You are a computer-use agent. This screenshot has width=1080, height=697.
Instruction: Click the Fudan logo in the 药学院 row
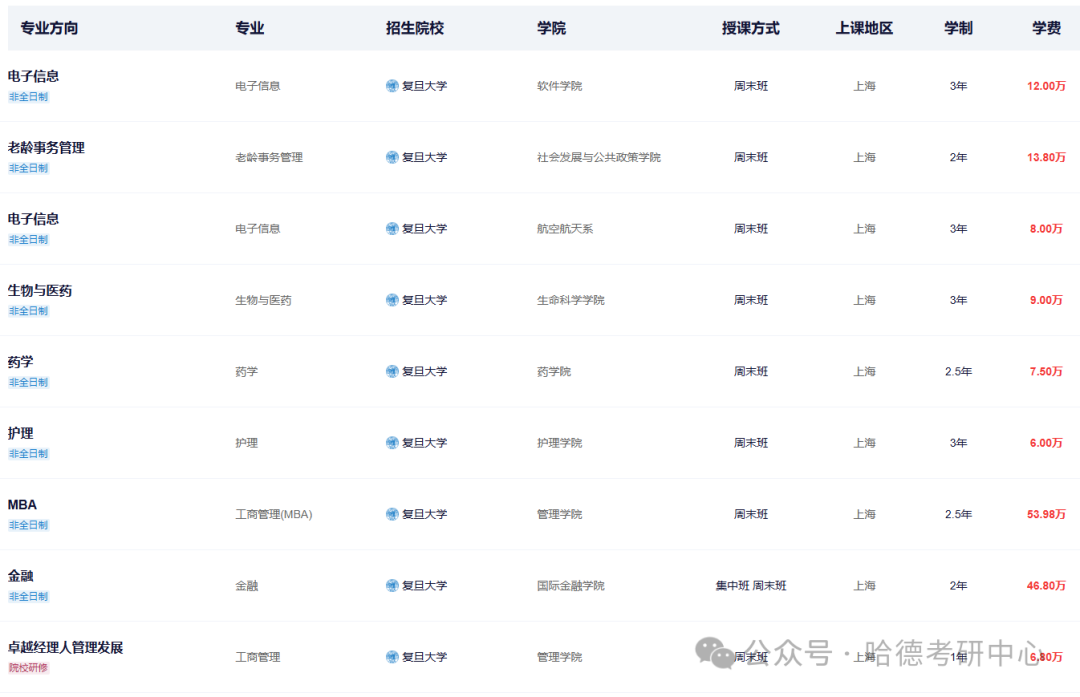392,372
